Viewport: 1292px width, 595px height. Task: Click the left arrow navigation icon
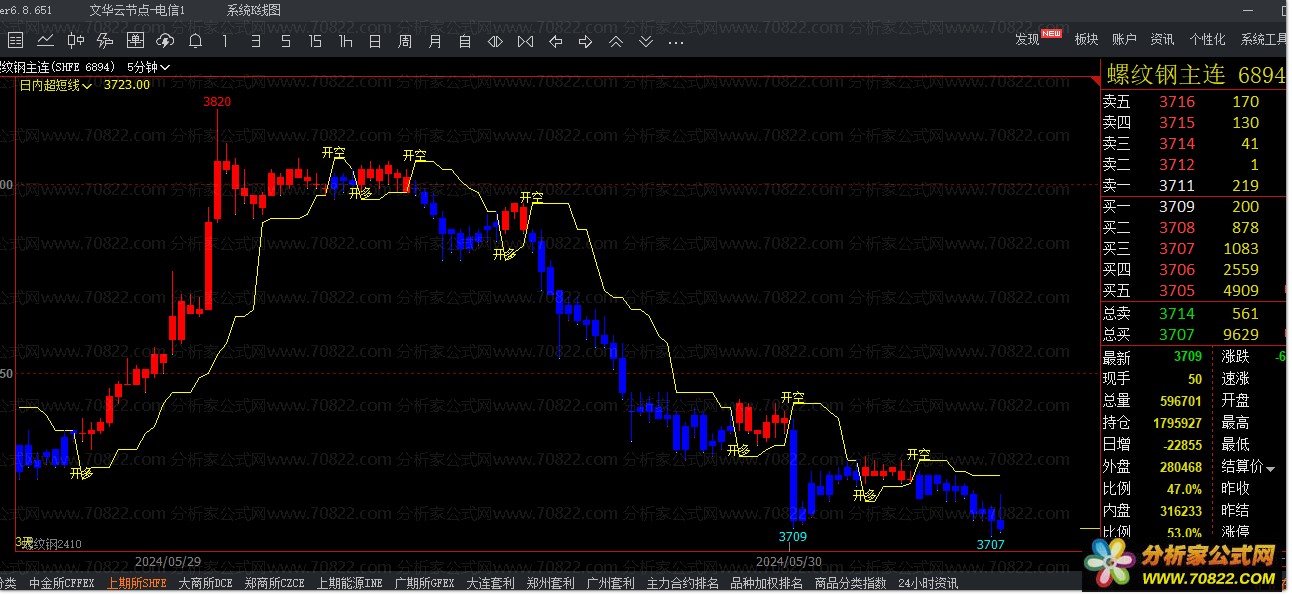pos(556,41)
